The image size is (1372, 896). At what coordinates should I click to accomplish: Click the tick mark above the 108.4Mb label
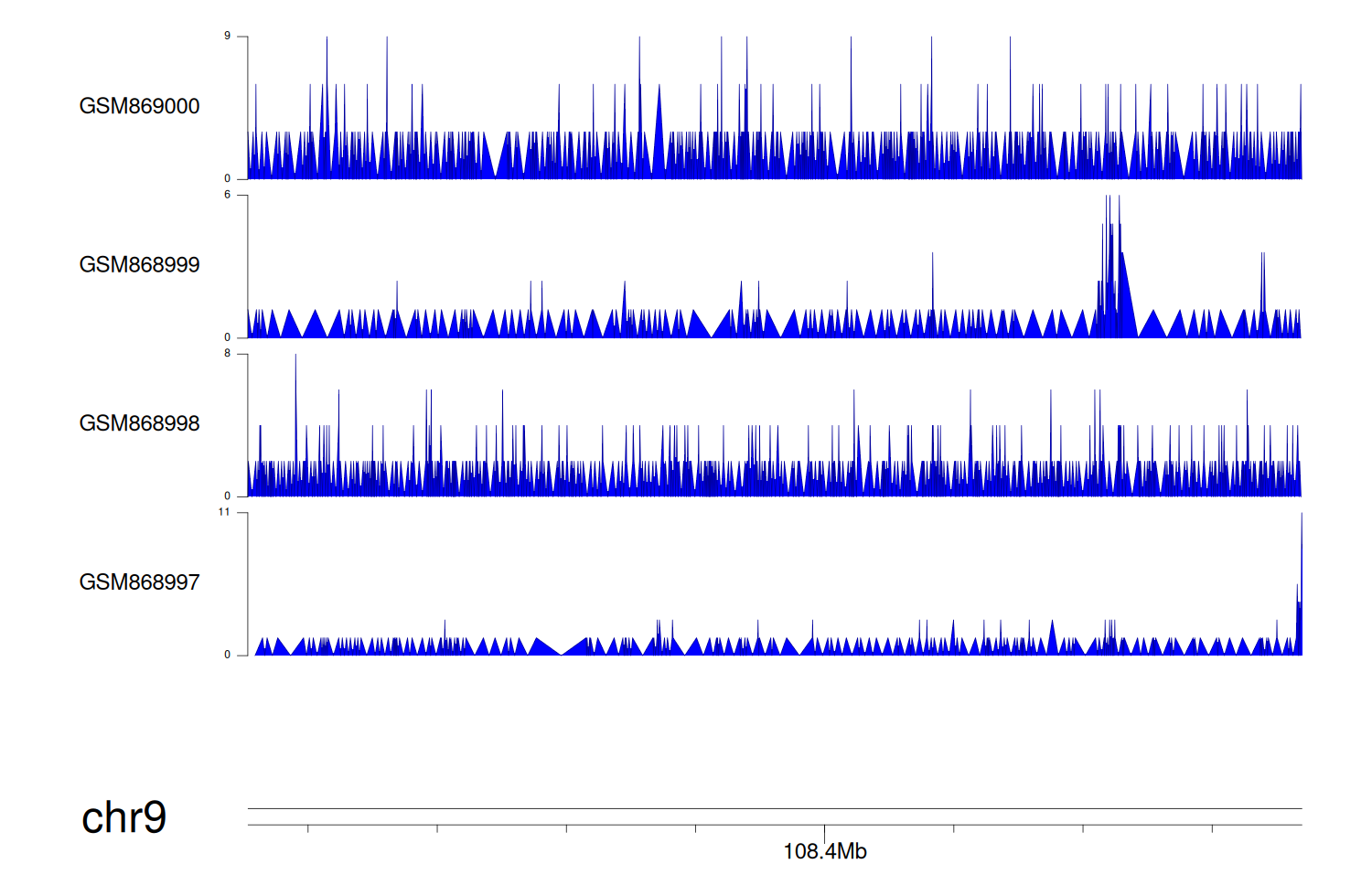pos(825,829)
